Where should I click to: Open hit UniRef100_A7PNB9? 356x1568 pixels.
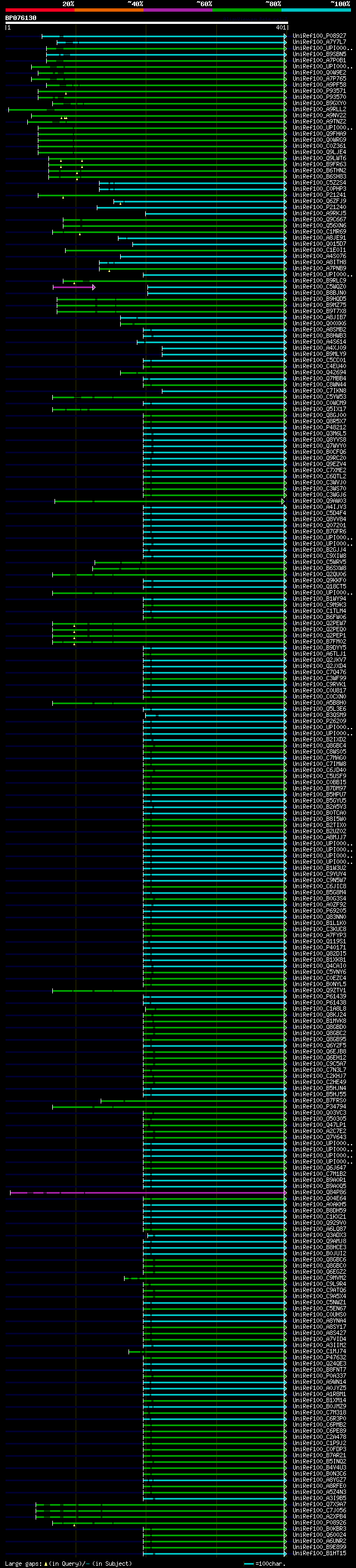point(319,269)
